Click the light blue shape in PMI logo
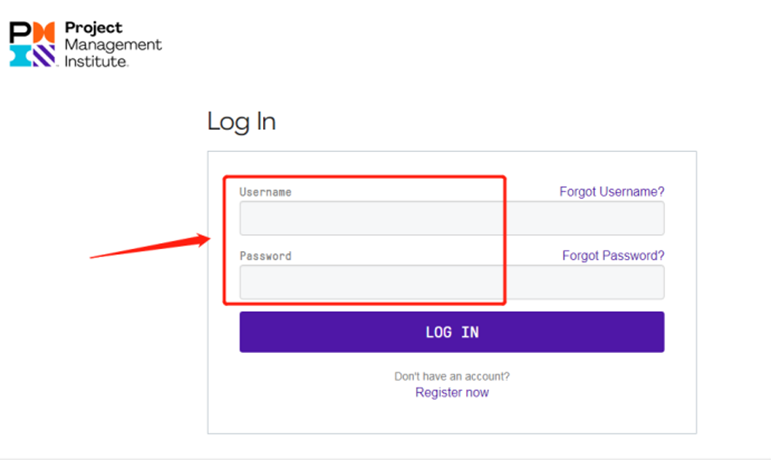 [x=19, y=55]
